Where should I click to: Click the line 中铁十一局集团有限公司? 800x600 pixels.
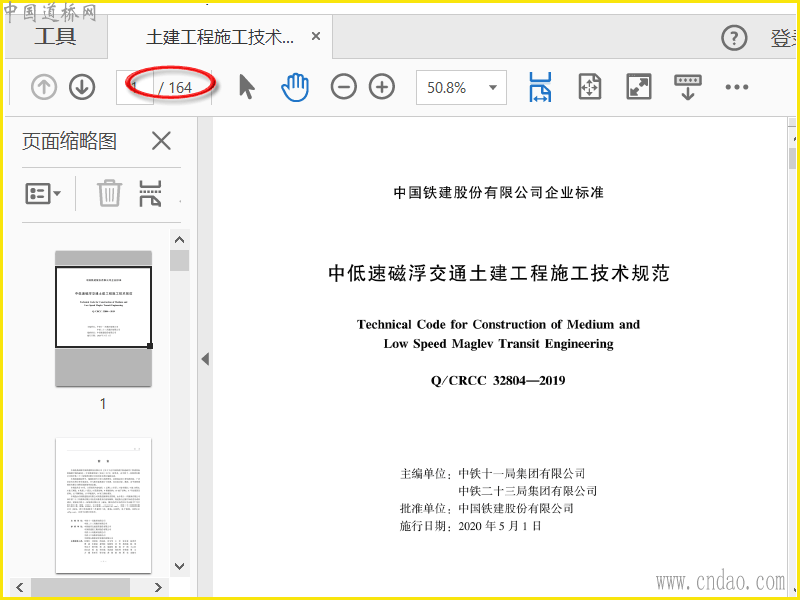tap(521, 473)
